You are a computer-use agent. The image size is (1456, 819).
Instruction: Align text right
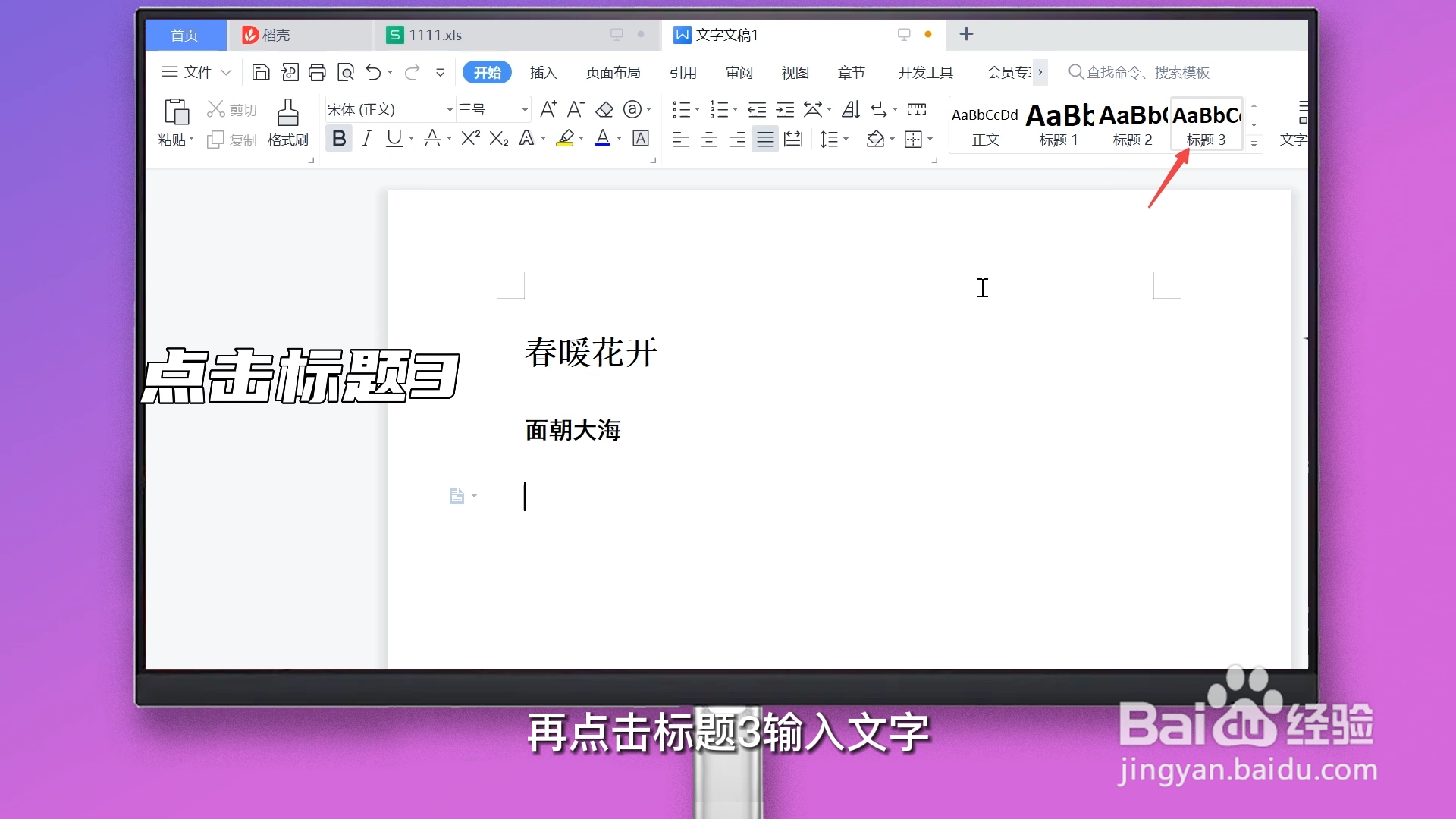pyautogui.click(x=737, y=139)
